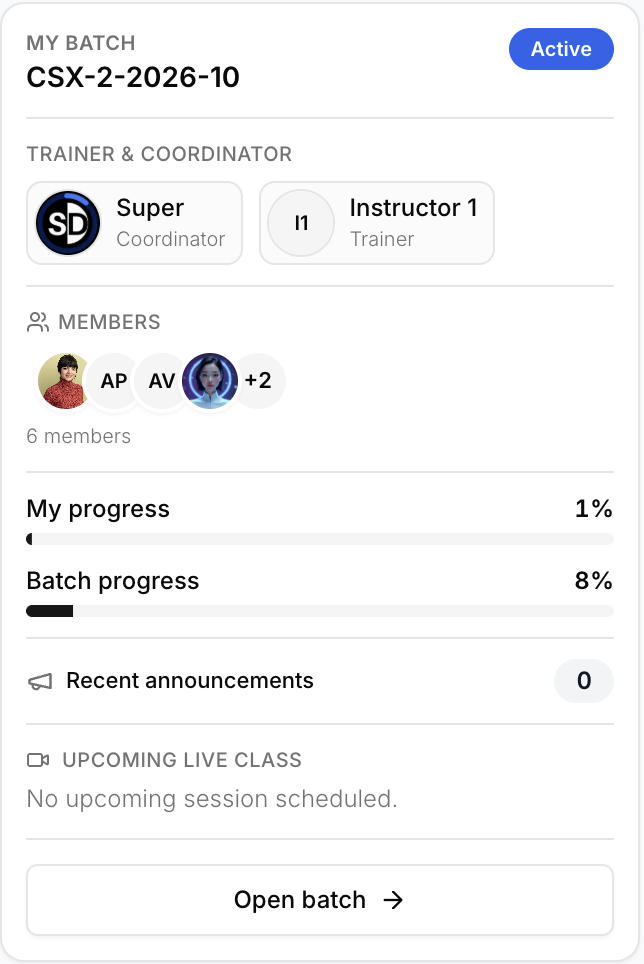Open the batch with Open batch button
The width and height of the screenshot is (644, 964).
[320, 900]
